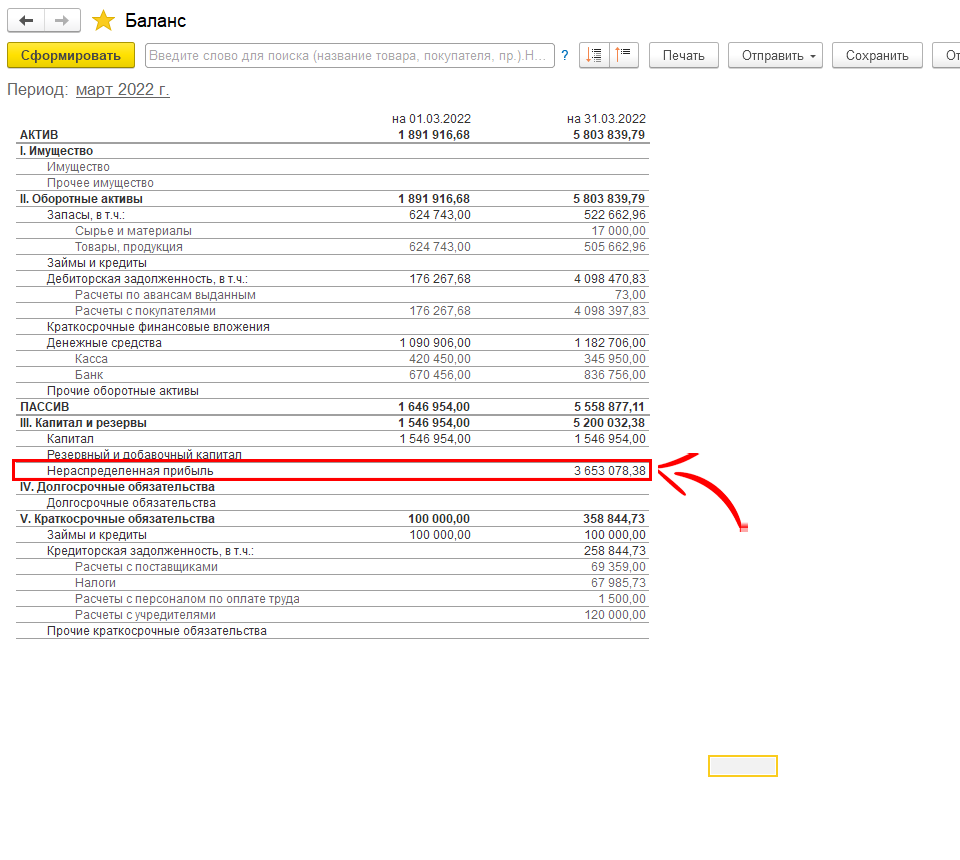Open search help question mark

pos(565,55)
